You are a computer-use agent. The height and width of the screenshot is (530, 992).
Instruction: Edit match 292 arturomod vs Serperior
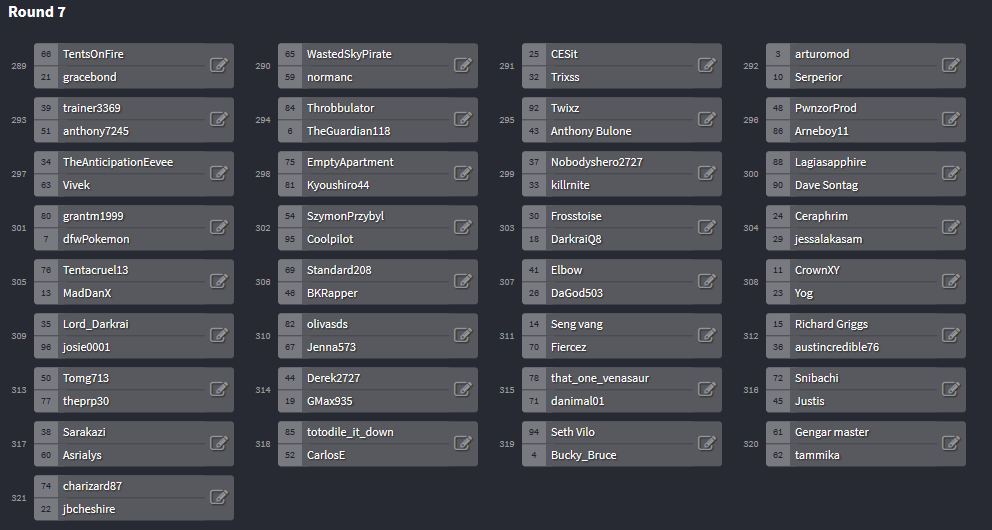tap(951, 65)
